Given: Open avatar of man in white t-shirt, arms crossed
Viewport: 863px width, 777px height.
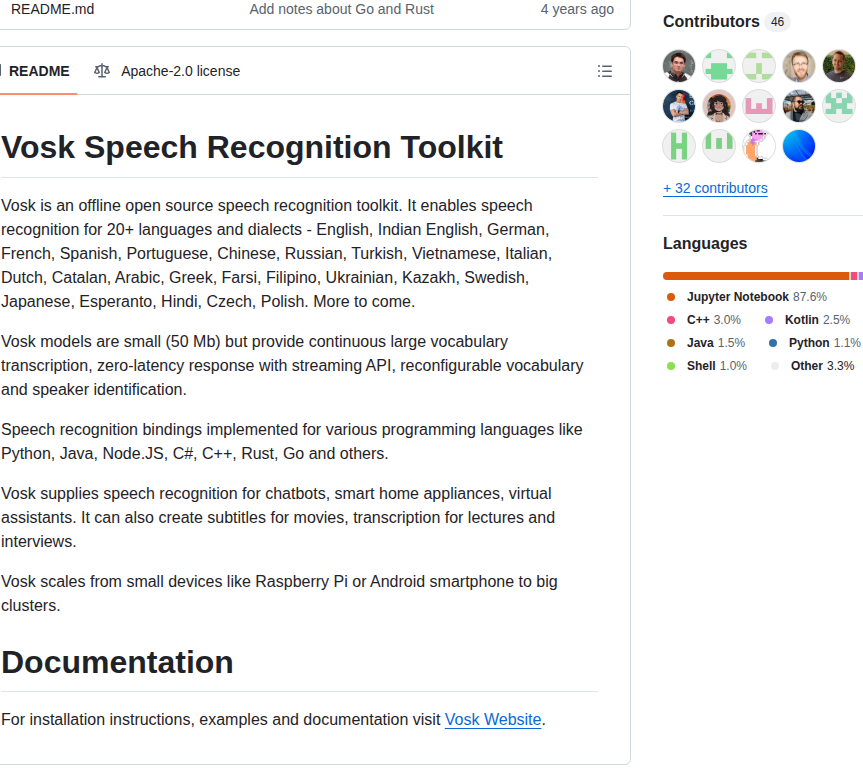Looking at the screenshot, I should click(x=679, y=106).
